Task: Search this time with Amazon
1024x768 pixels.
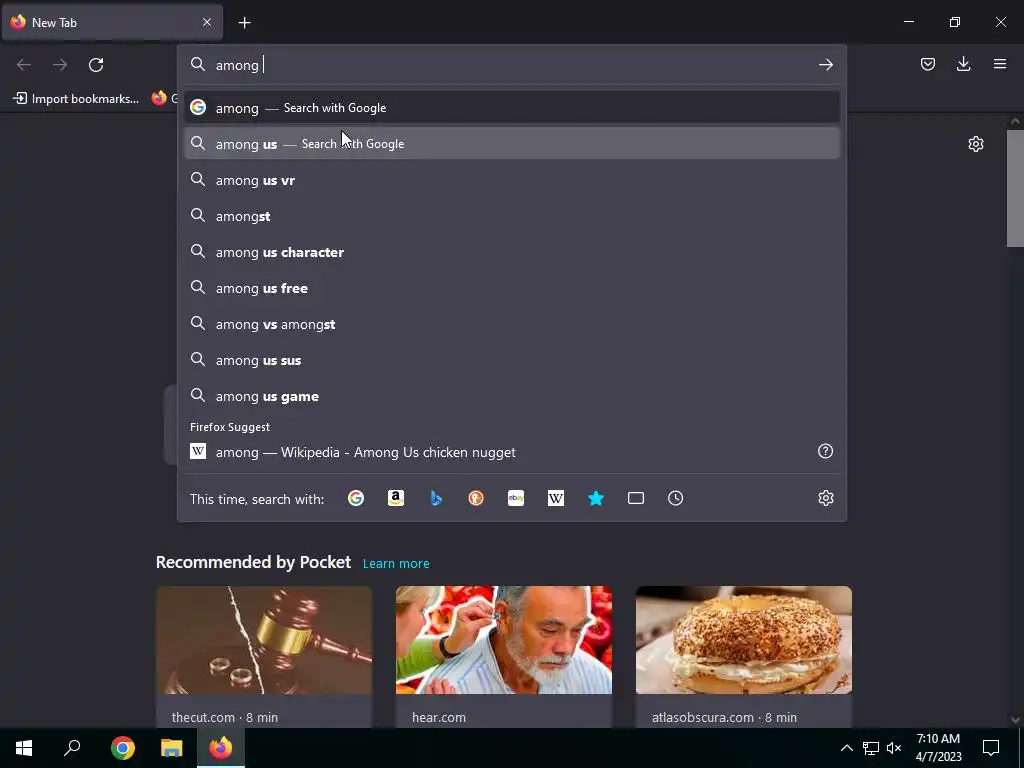Action: tap(396, 498)
